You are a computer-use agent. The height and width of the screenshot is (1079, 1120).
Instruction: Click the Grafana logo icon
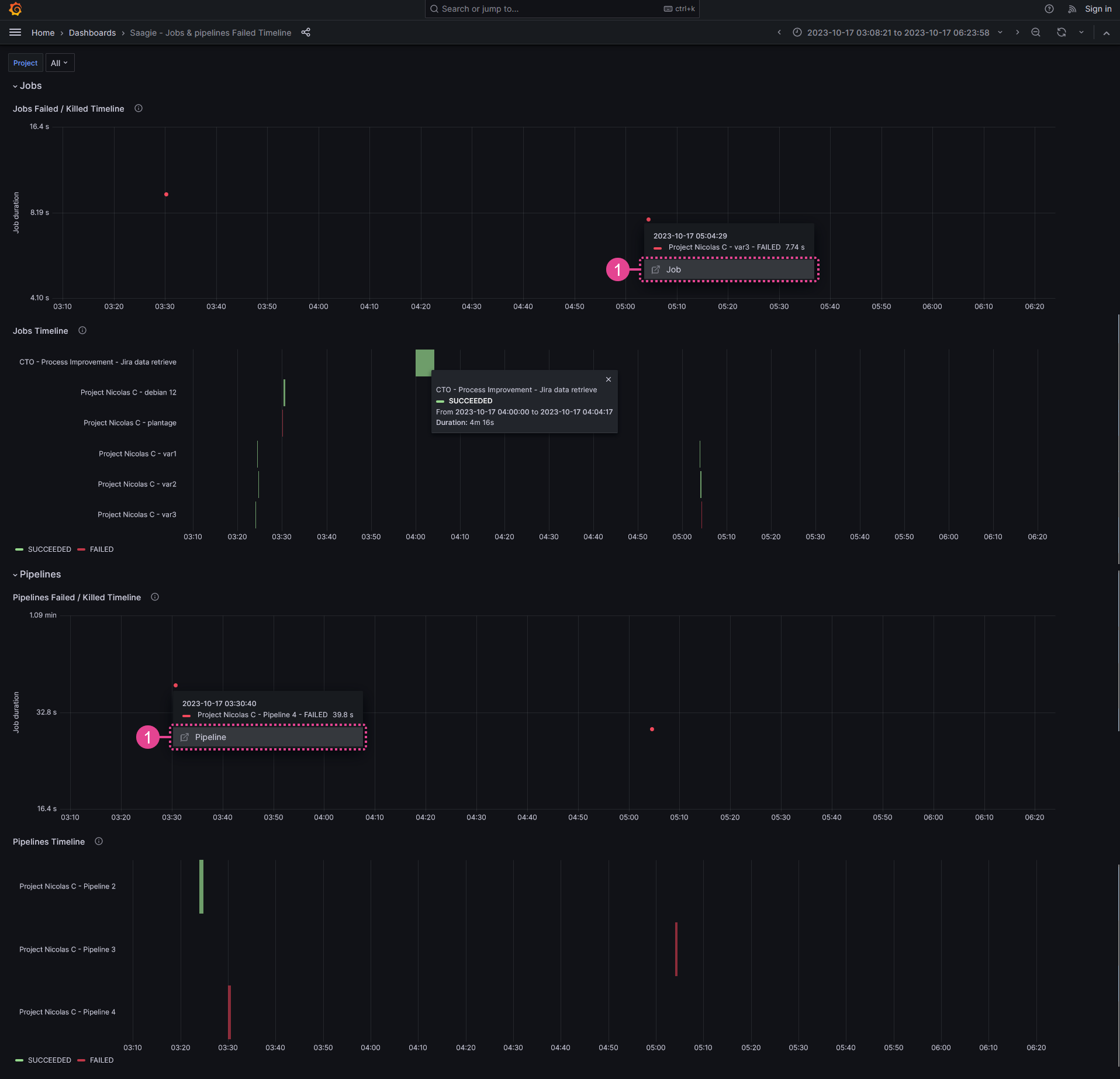click(16, 9)
